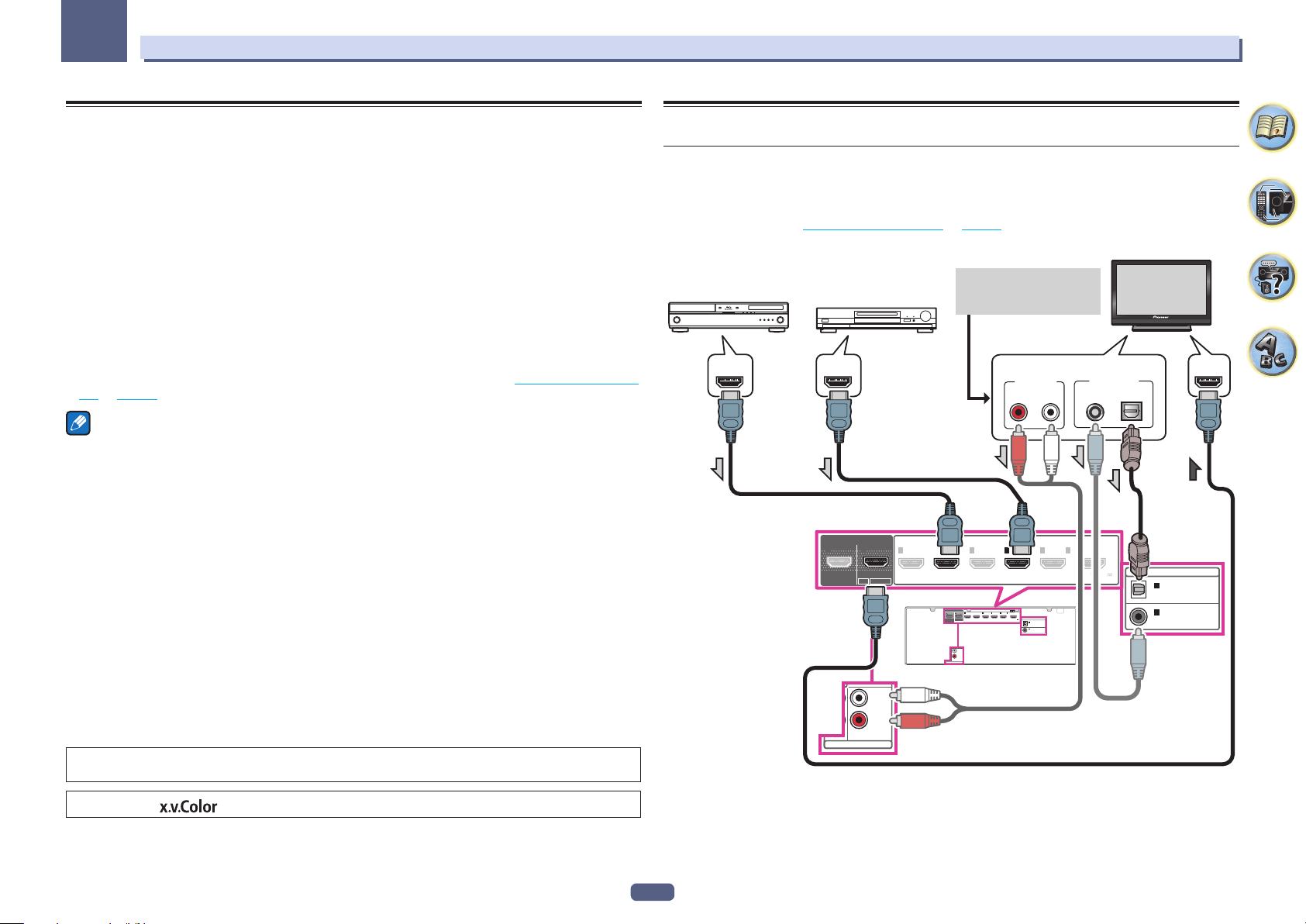Click the page number pill at the bottom
Image resolution: width=1306 pixels, height=924 pixels.
click(652, 892)
